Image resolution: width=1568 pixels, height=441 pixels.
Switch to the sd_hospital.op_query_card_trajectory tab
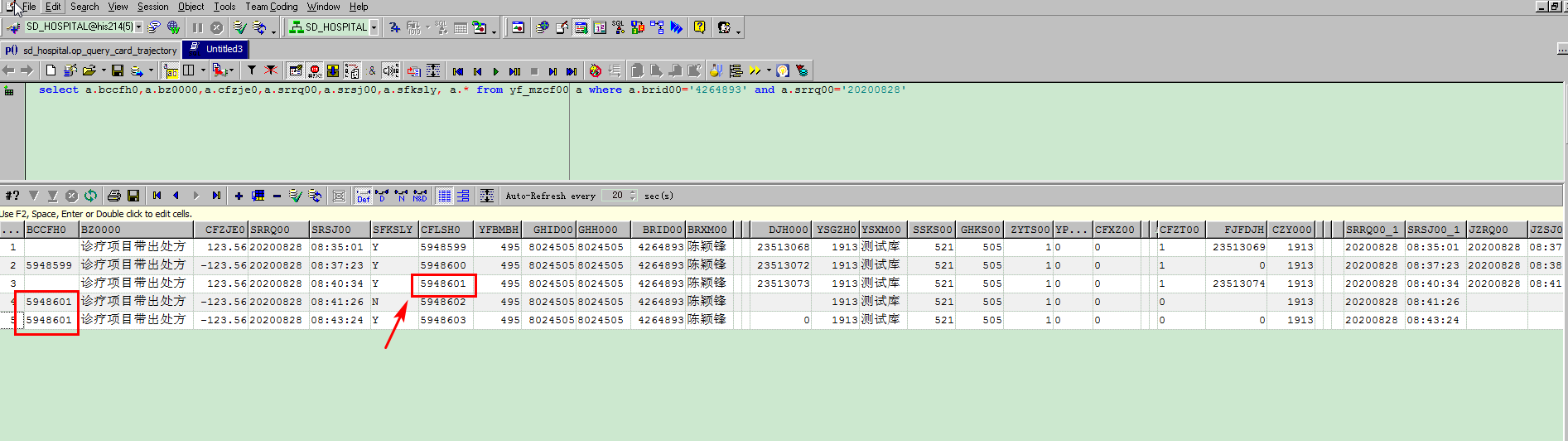[x=91, y=50]
